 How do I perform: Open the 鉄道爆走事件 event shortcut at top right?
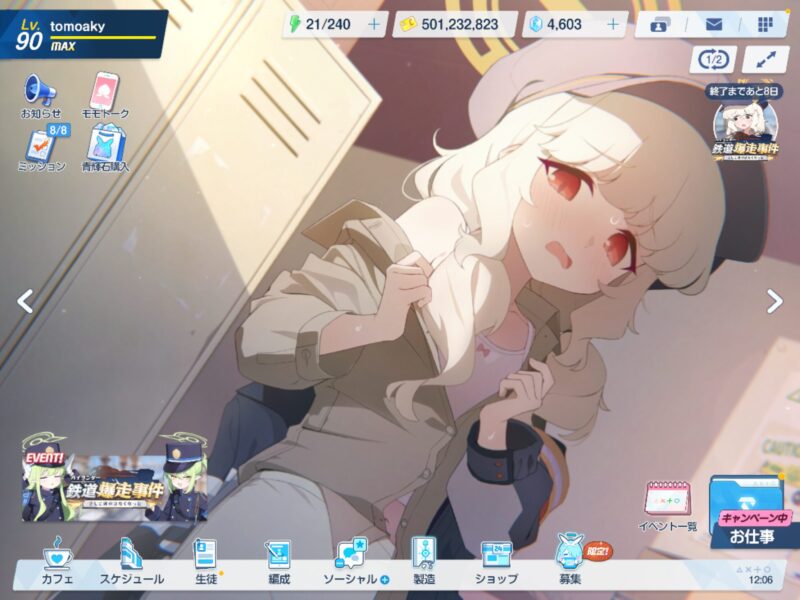click(x=745, y=132)
